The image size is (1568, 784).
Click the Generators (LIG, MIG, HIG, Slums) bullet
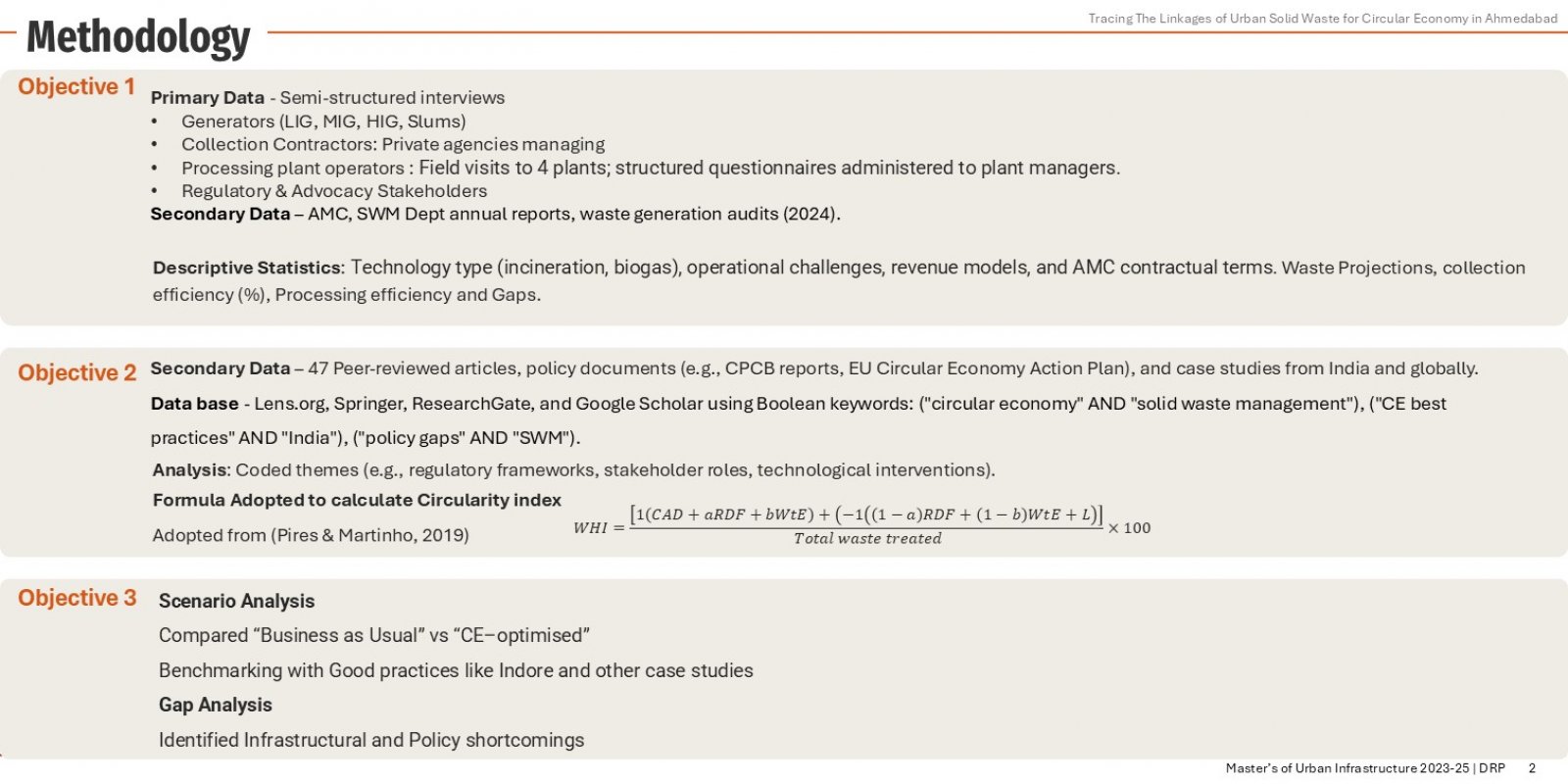coord(323,122)
